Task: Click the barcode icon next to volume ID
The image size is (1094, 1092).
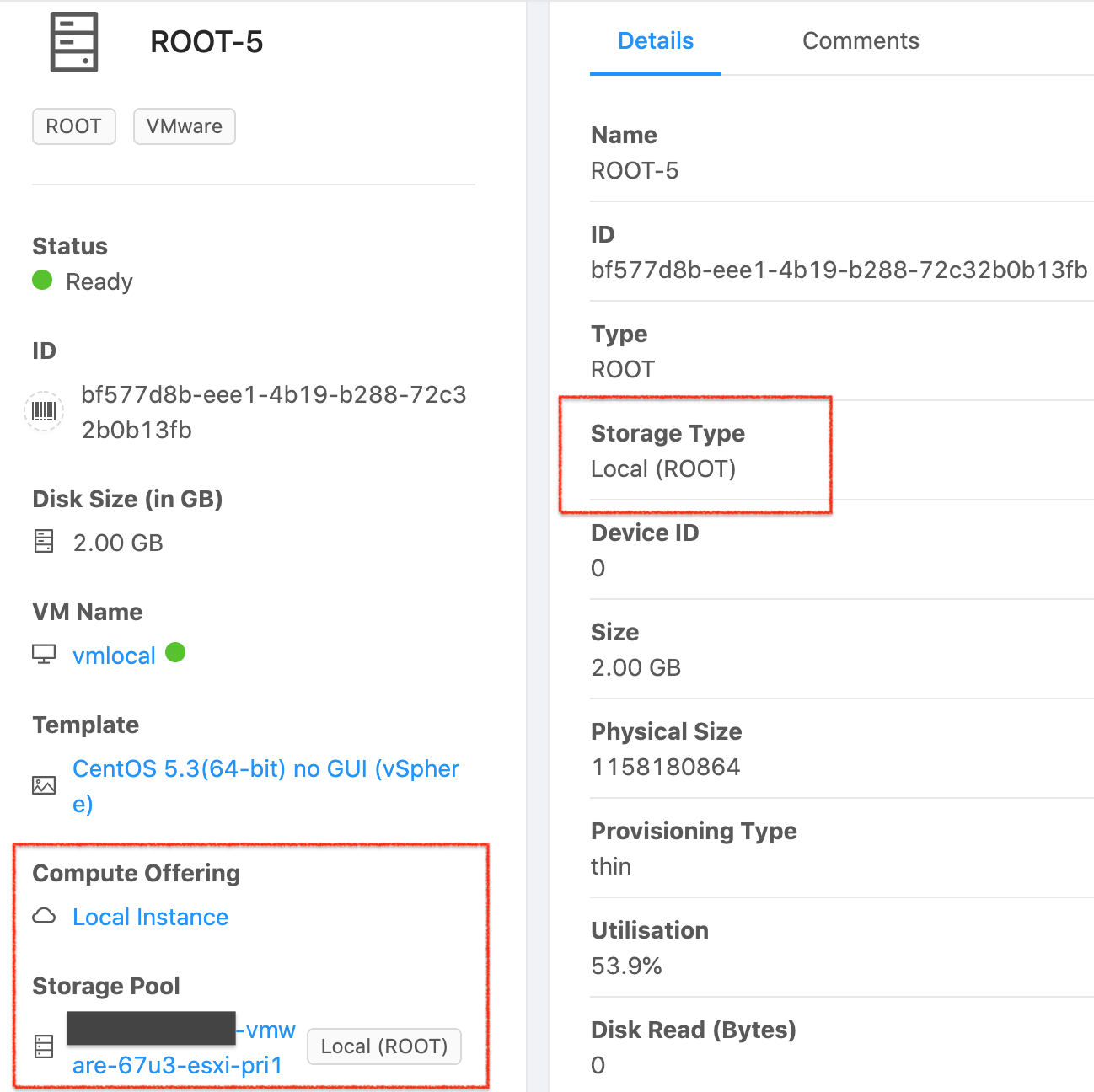Action: pyautogui.click(x=43, y=411)
